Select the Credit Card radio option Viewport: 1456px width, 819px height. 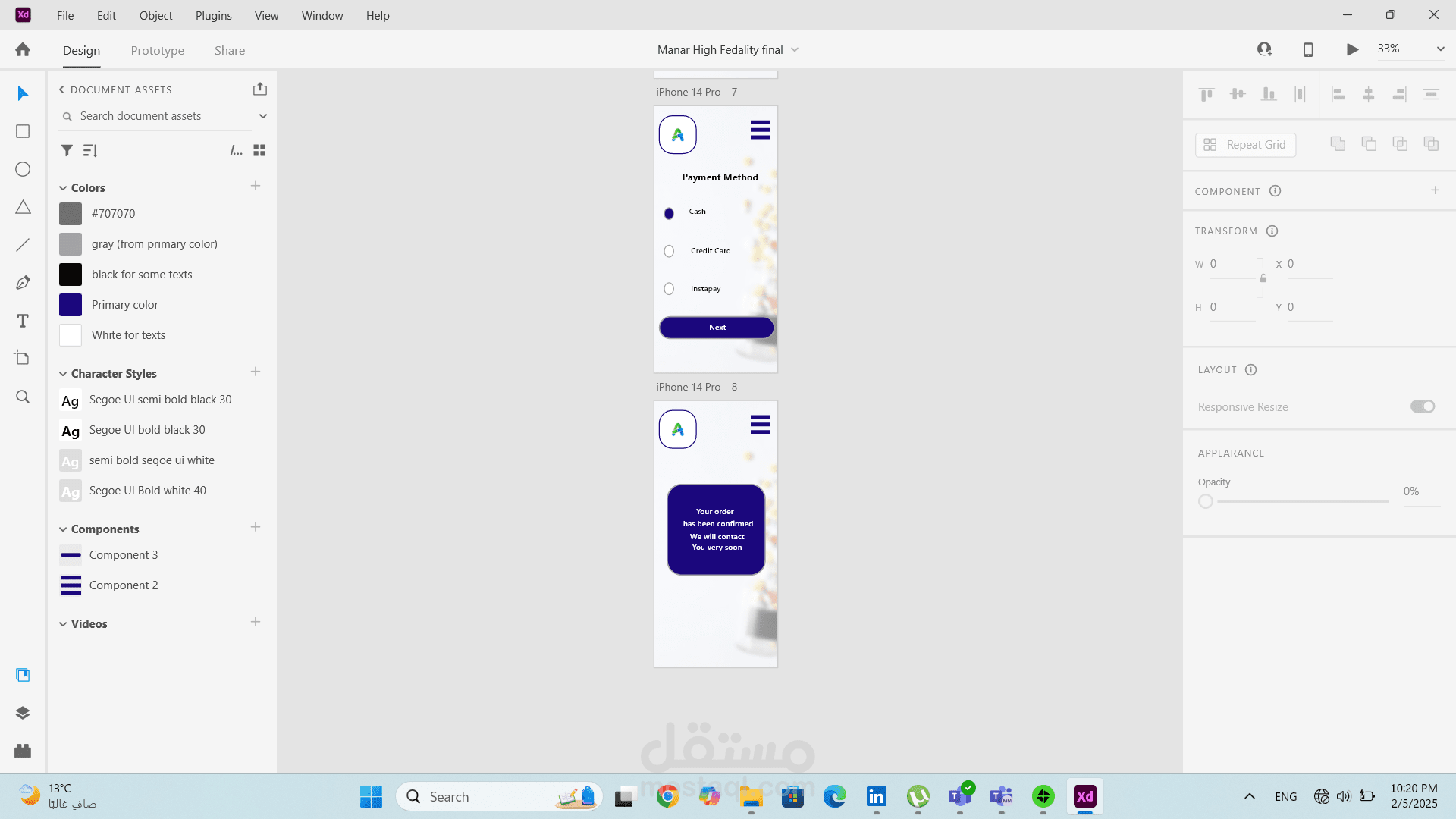pos(669,251)
